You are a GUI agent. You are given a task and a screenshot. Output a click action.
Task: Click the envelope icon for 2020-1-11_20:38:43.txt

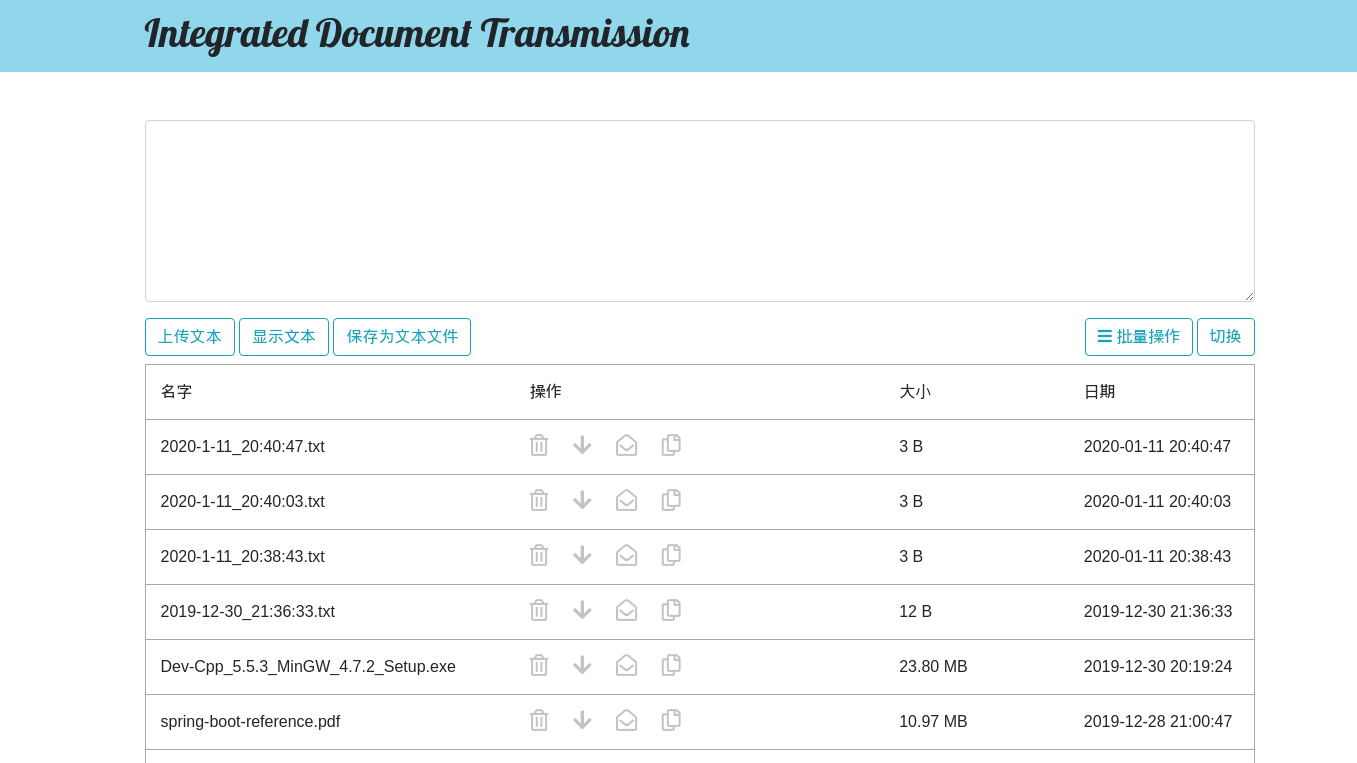626,556
